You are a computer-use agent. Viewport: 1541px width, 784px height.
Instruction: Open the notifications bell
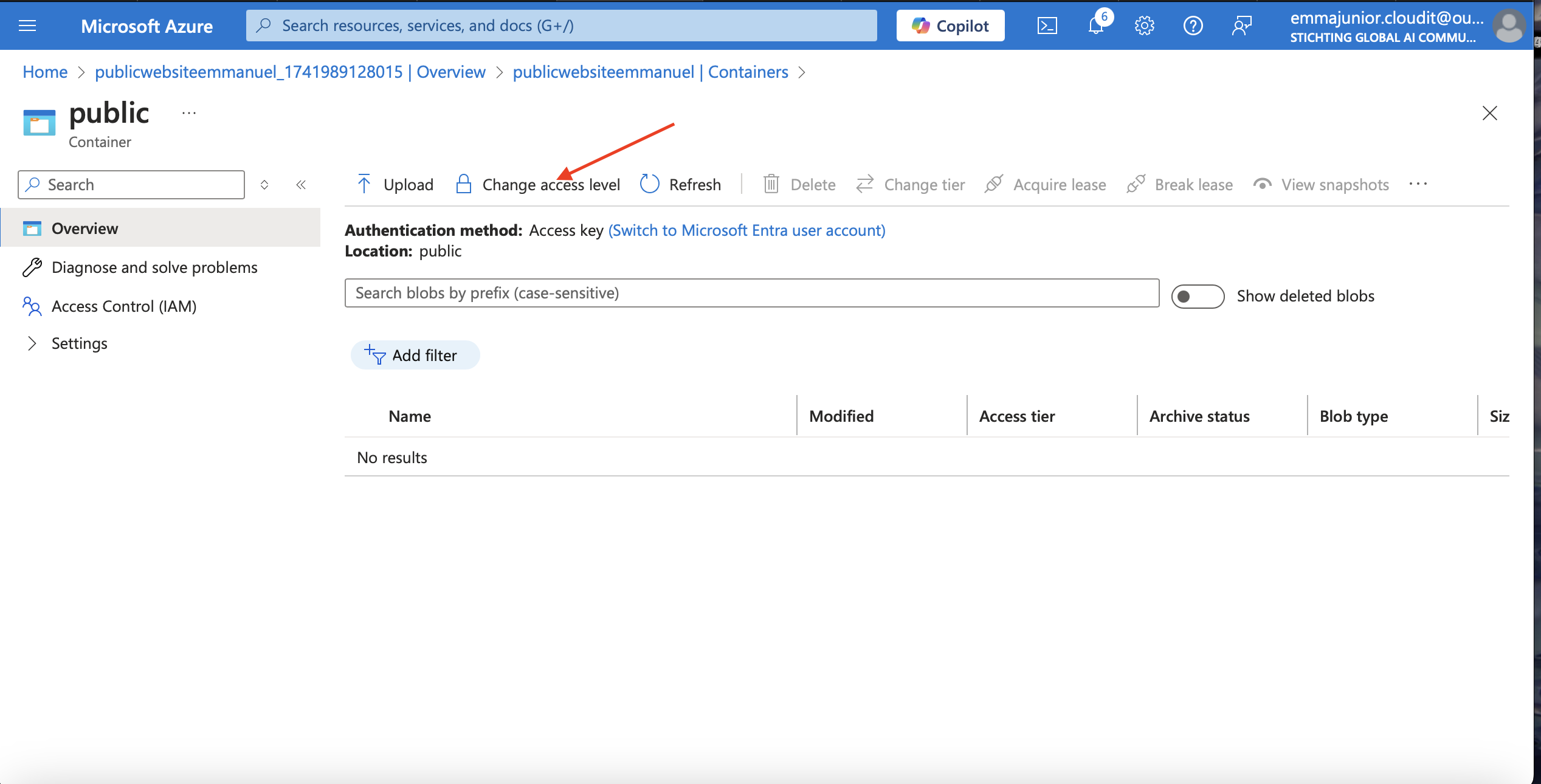pos(1096,26)
